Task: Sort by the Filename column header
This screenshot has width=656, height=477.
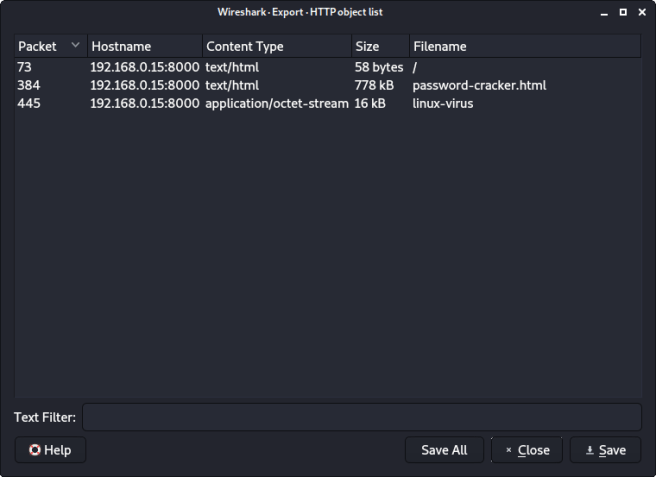Action: [440, 46]
